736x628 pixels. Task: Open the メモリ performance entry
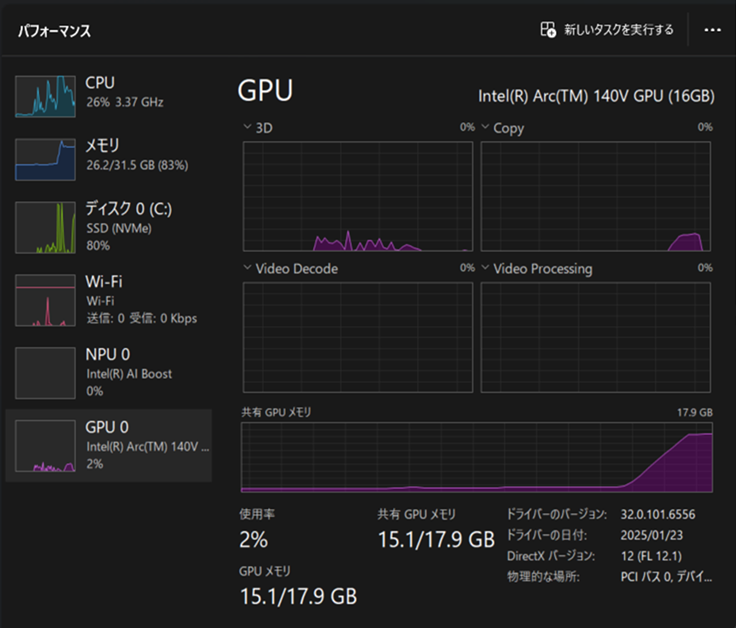pyautogui.click(x=108, y=160)
